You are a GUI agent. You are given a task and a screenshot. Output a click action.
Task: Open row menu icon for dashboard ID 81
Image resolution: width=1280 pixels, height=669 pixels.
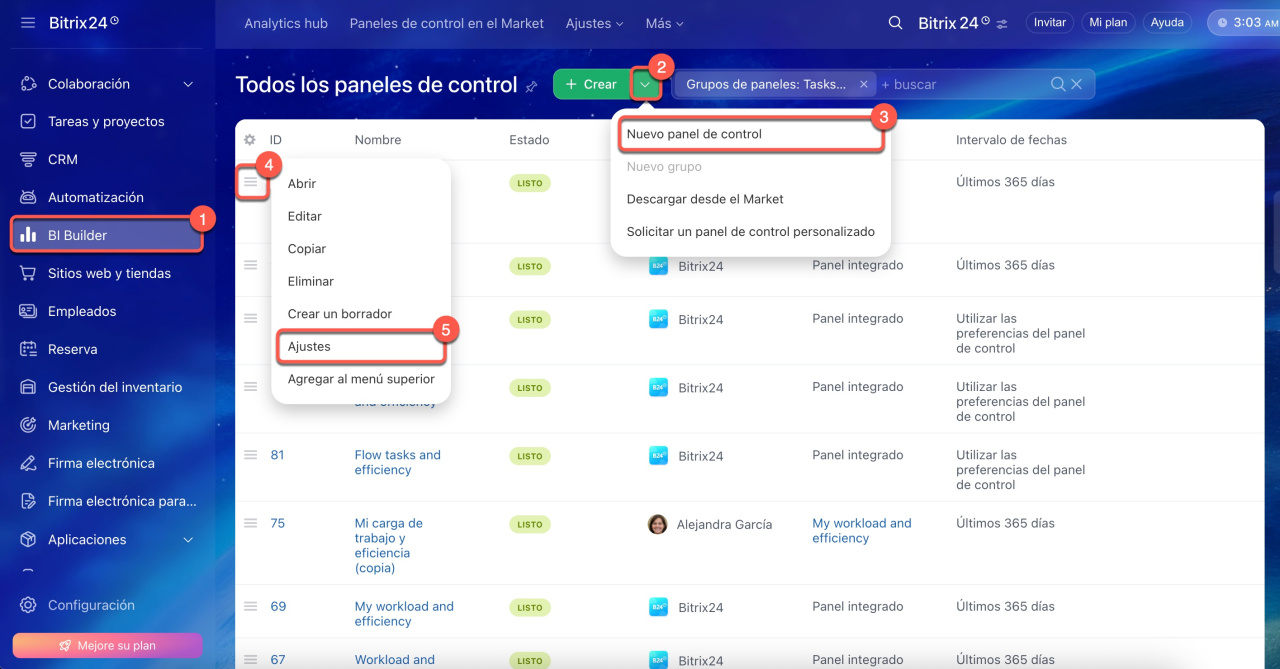click(x=251, y=455)
